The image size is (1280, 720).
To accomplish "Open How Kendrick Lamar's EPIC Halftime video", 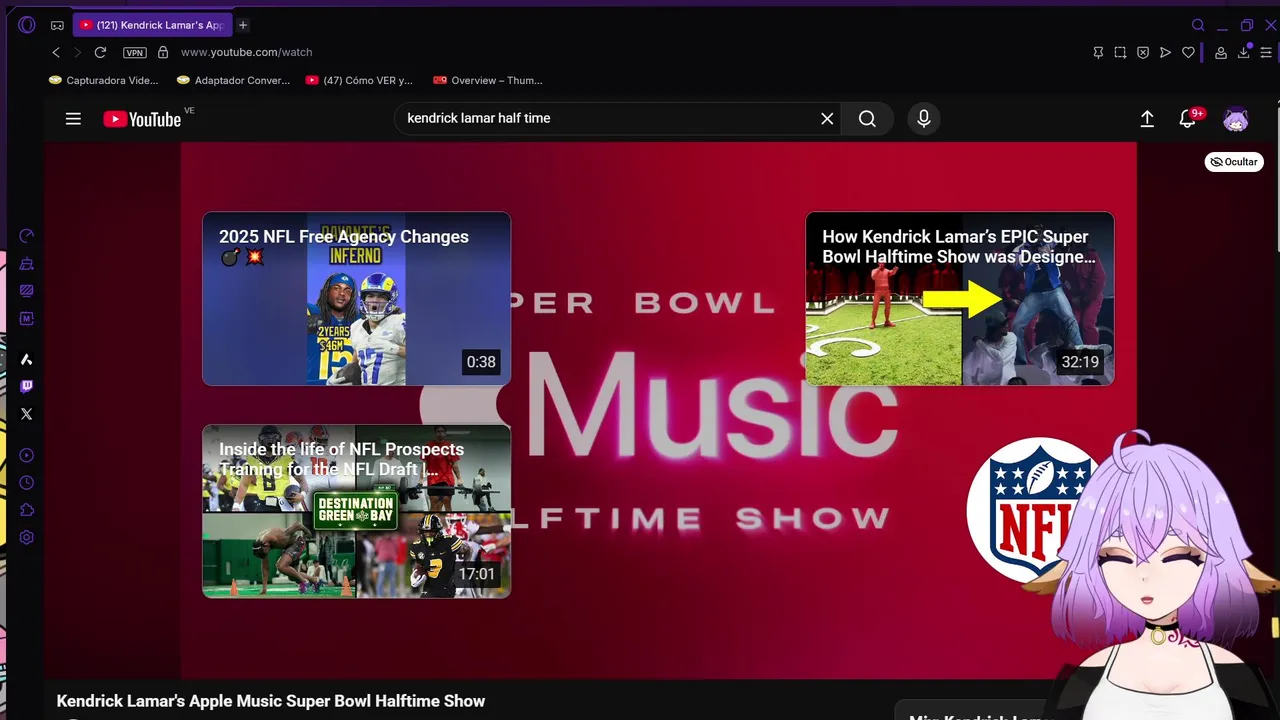I will [x=960, y=298].
